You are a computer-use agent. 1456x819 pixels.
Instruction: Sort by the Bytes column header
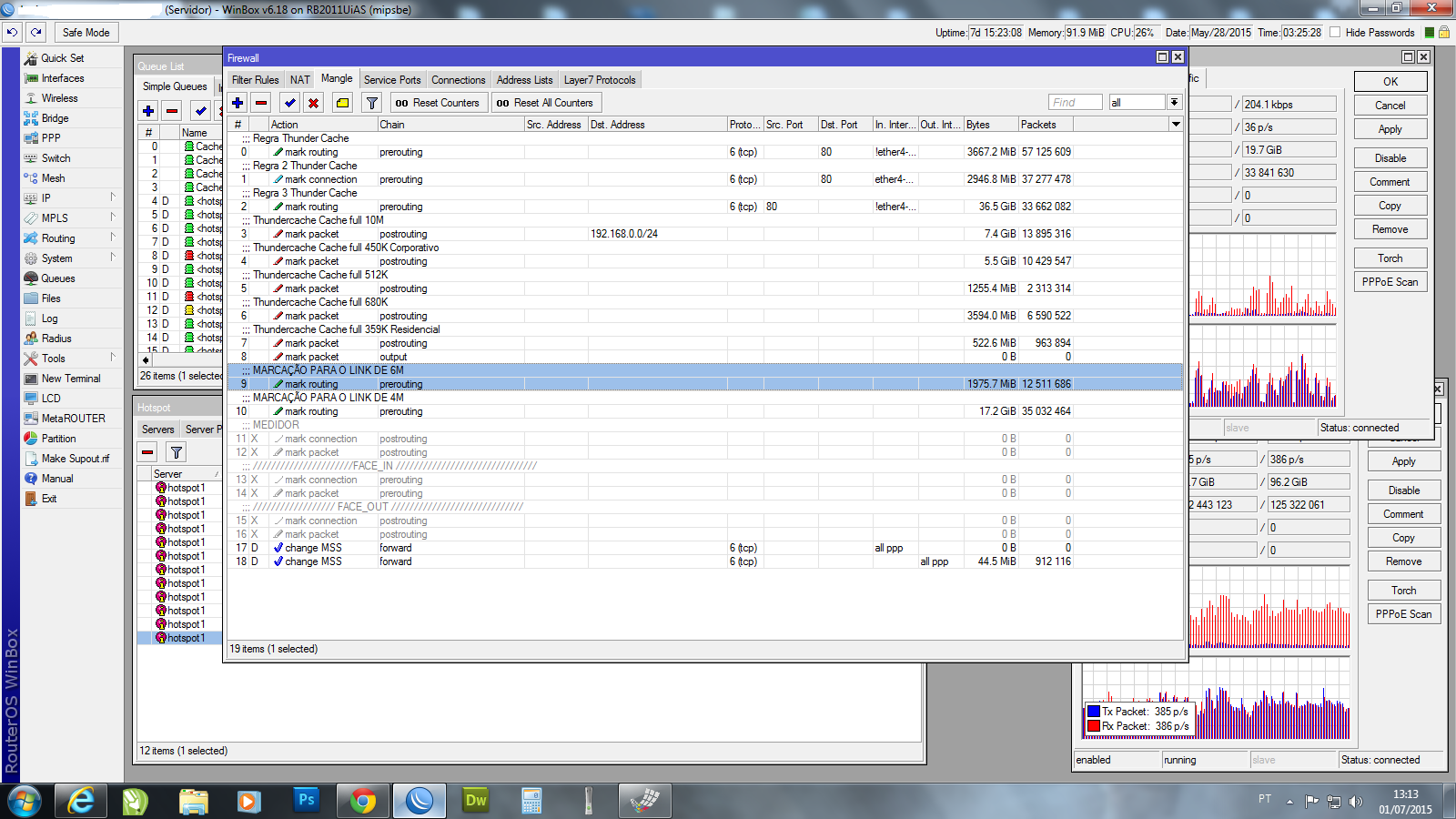point(991,125)
